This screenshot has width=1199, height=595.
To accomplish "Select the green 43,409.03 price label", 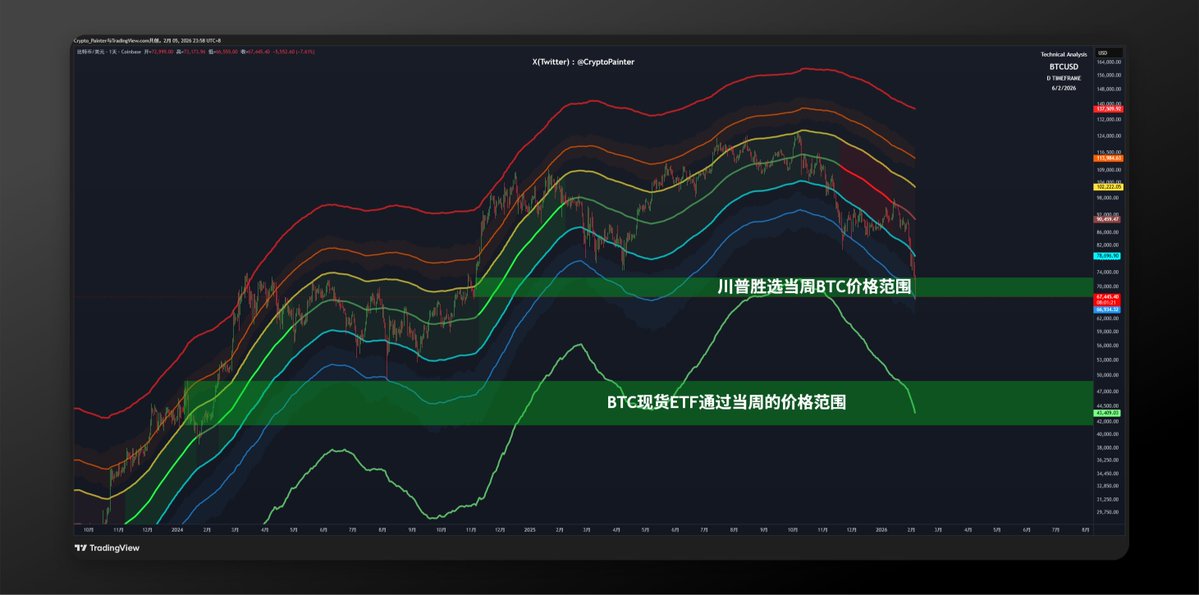I will 1108,413.
